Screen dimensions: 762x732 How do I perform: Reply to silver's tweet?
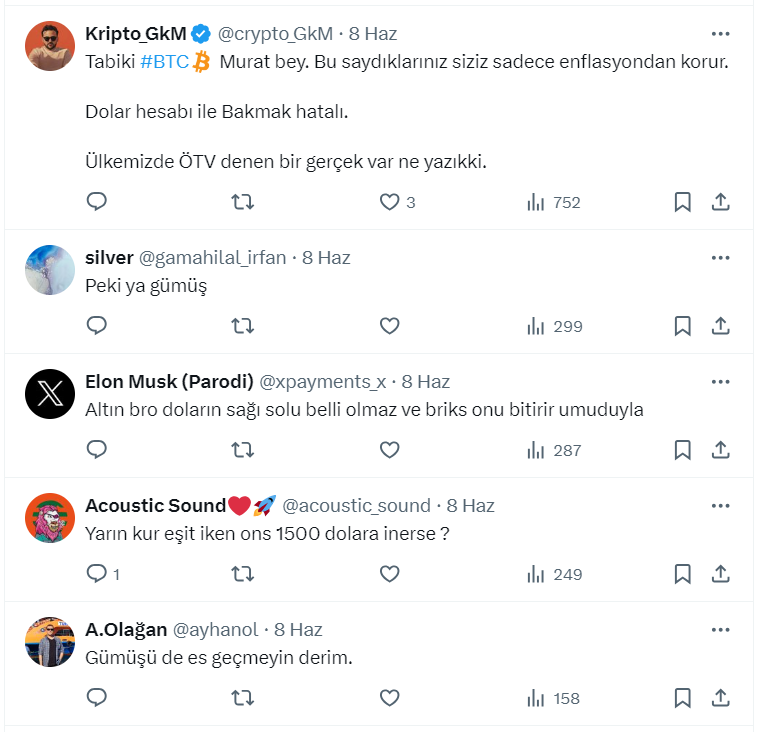[97, 326]
